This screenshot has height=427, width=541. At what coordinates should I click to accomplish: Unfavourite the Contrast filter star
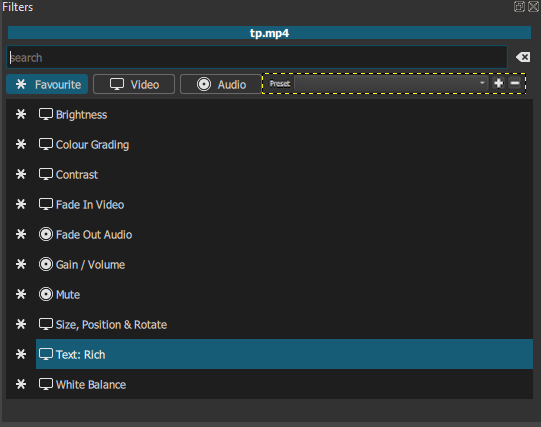[21, 174]
